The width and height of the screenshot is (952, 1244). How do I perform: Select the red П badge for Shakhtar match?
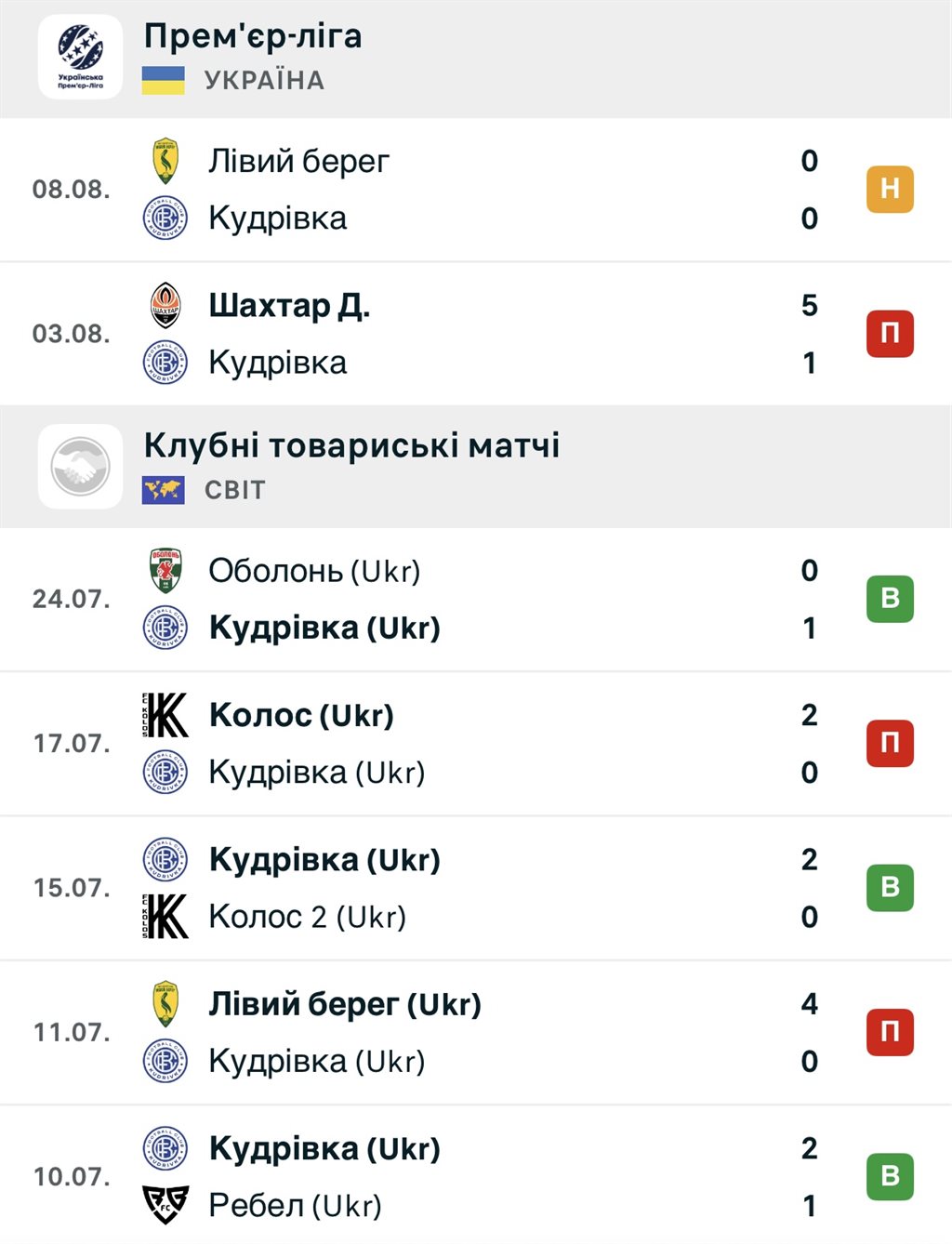[x=890, y=334]
